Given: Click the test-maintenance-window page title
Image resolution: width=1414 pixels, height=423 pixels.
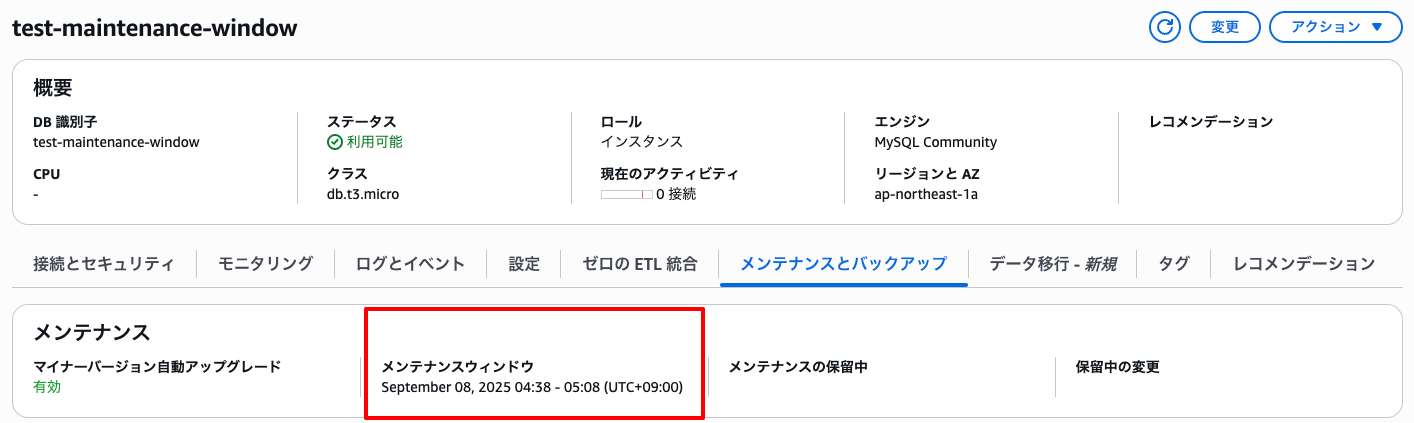Looking at the screenshot, I should [x=154, y=28].
